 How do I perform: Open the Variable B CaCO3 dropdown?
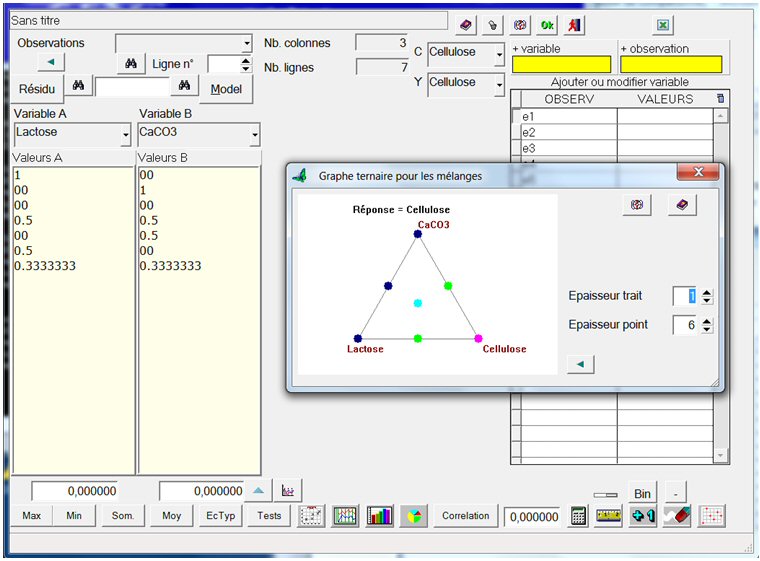(254, 134)
